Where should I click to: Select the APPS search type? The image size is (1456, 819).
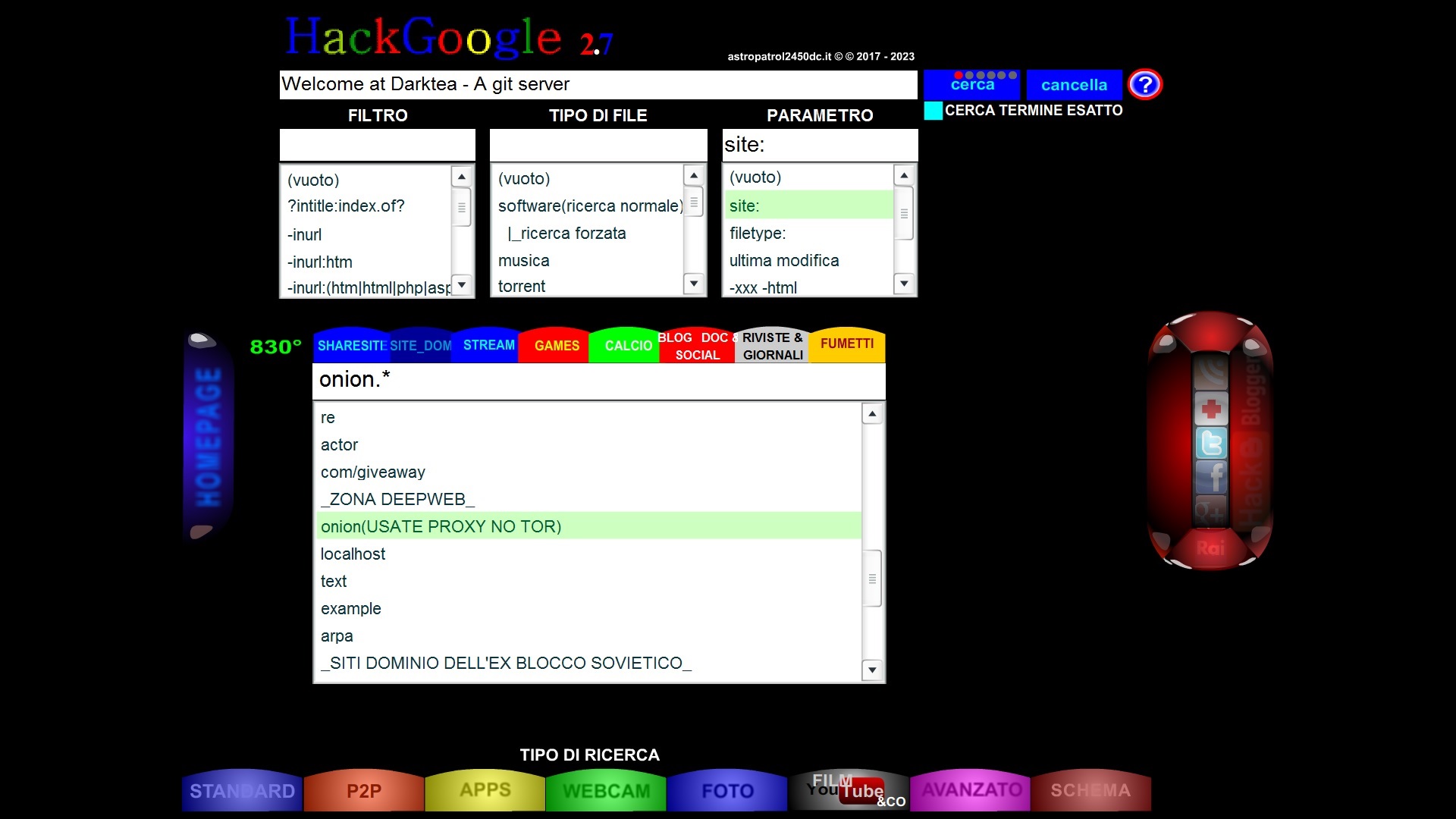coord(485,790)
